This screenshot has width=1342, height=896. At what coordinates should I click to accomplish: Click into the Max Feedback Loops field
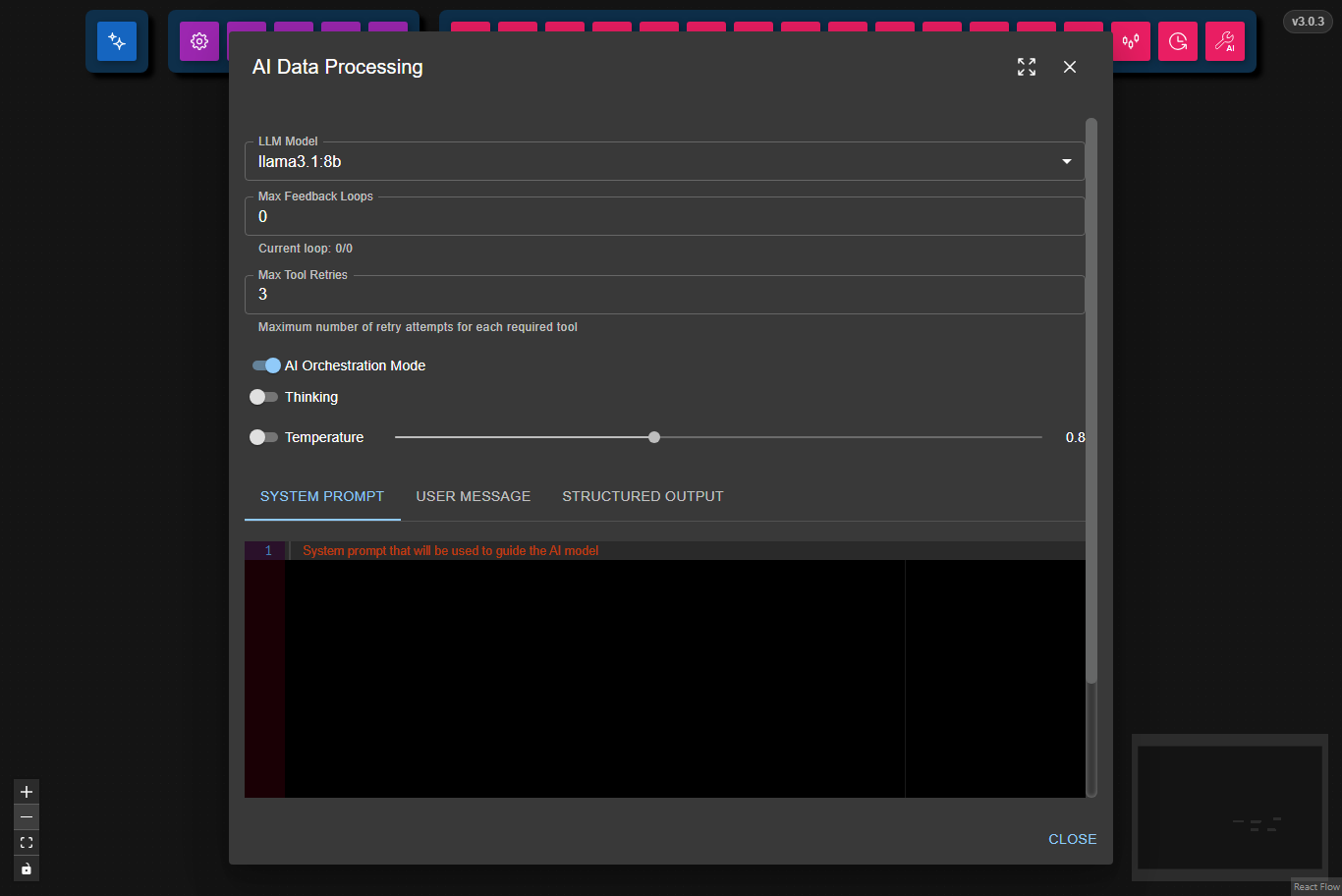(665, 216)
